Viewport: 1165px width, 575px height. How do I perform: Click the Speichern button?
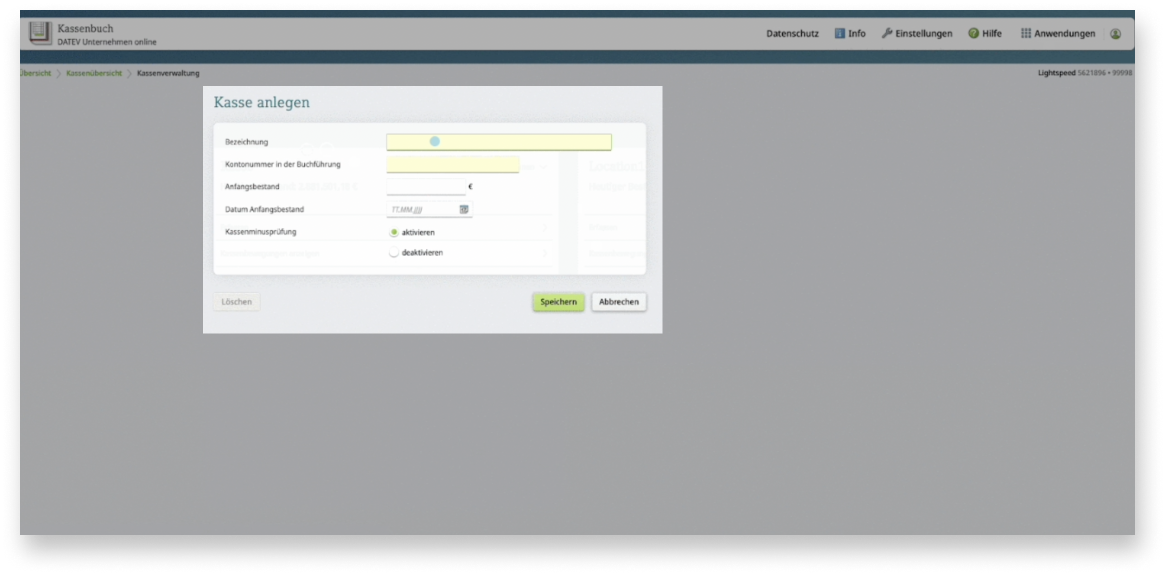[x=558, y=302]
